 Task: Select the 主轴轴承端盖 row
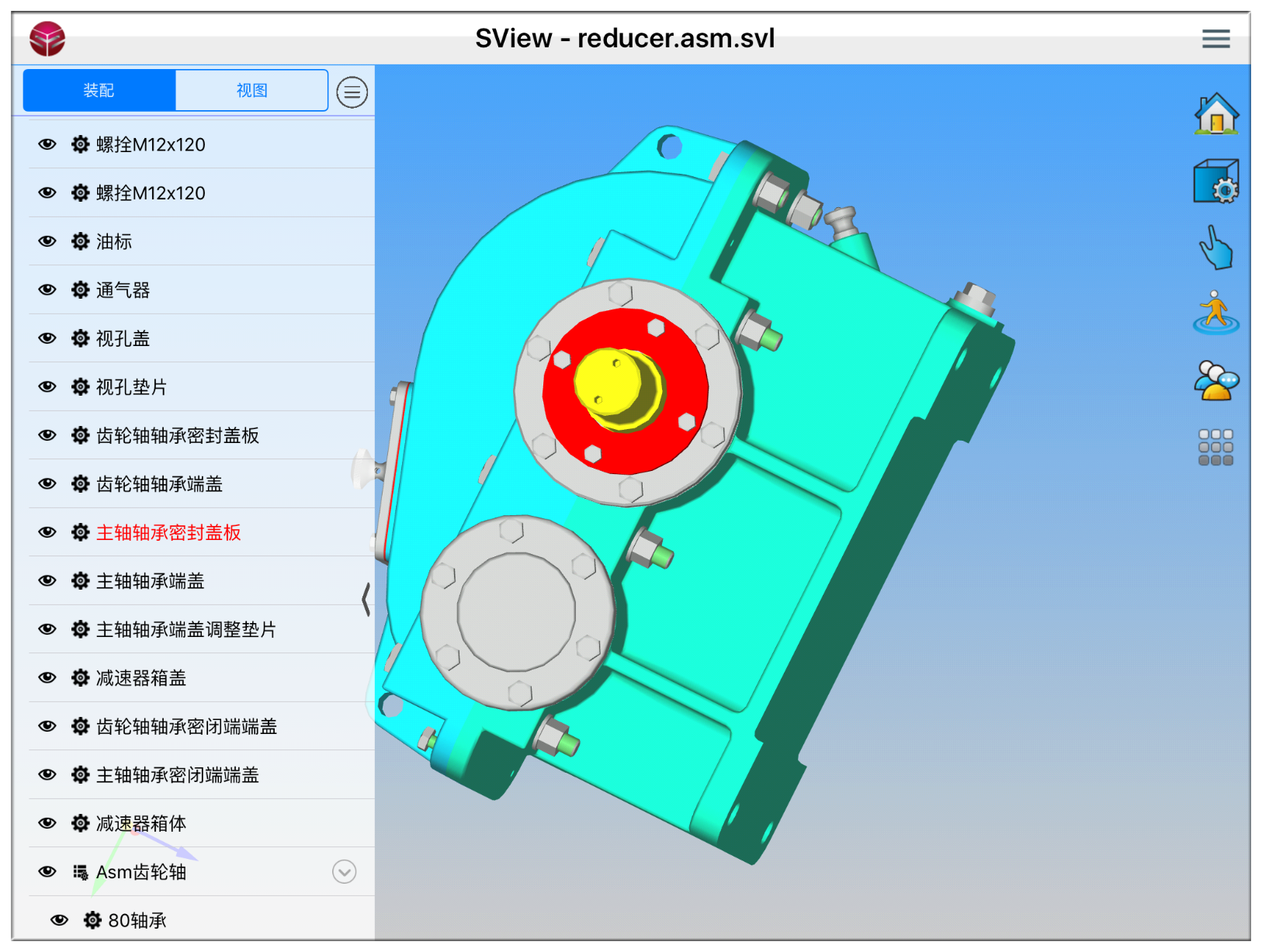pyautogui.click(x=202, y=580)
